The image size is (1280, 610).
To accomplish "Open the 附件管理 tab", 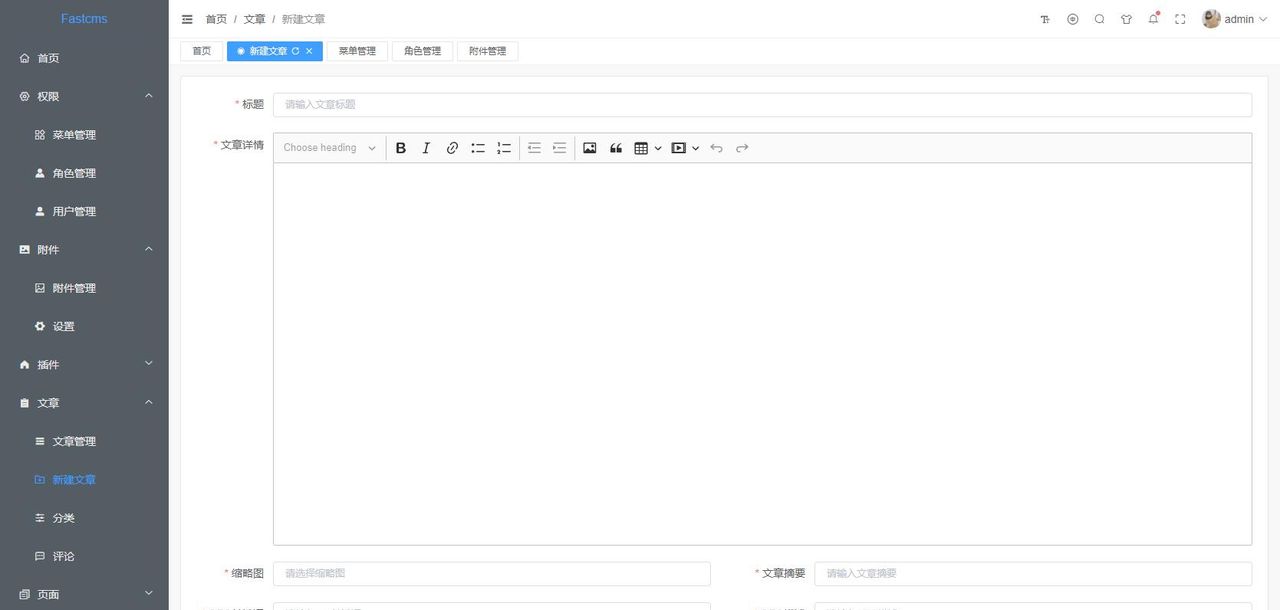I will pos(487,50).
